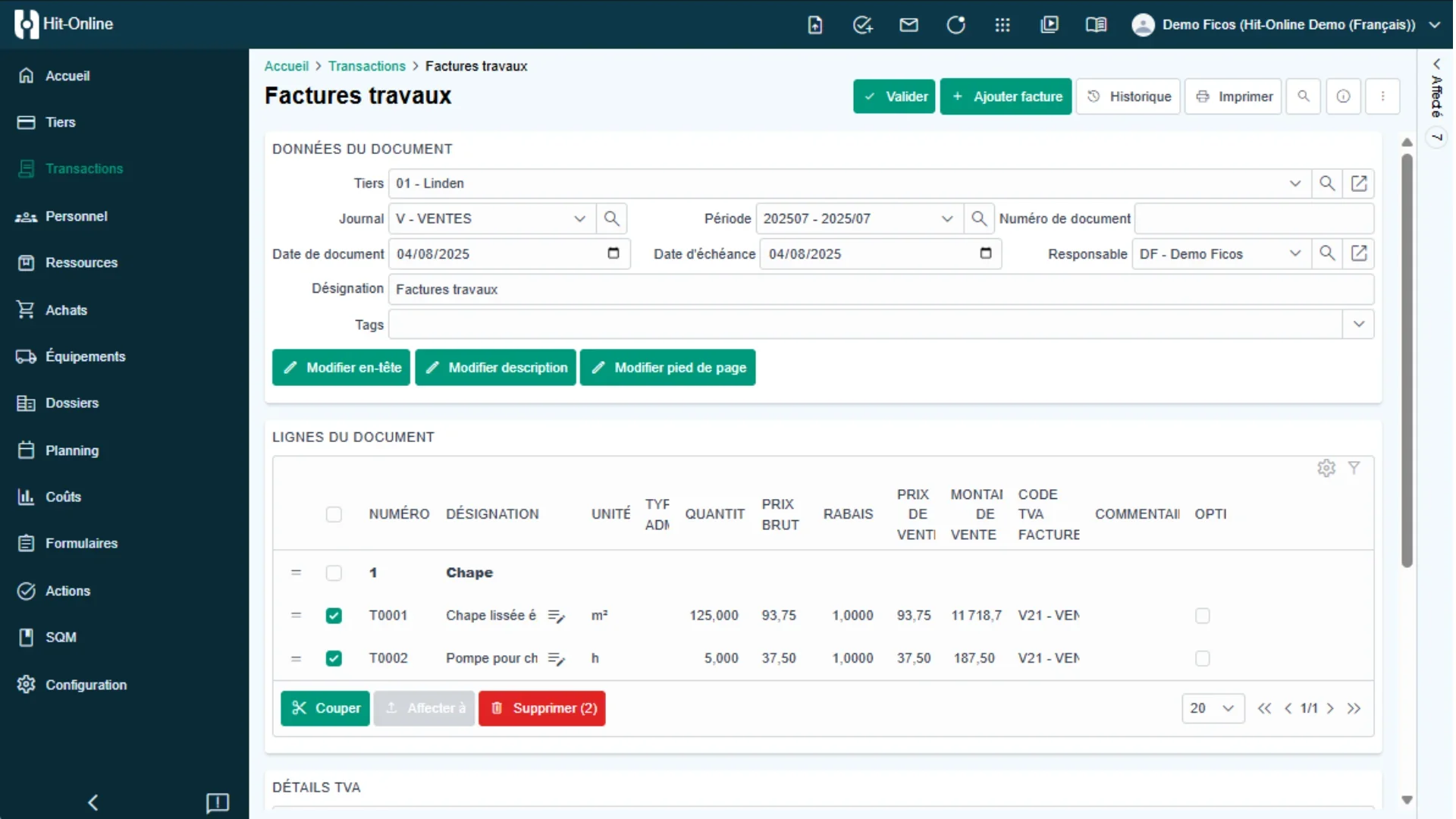
Task: Edit the description of line T0001
Action: pos(557,616)
